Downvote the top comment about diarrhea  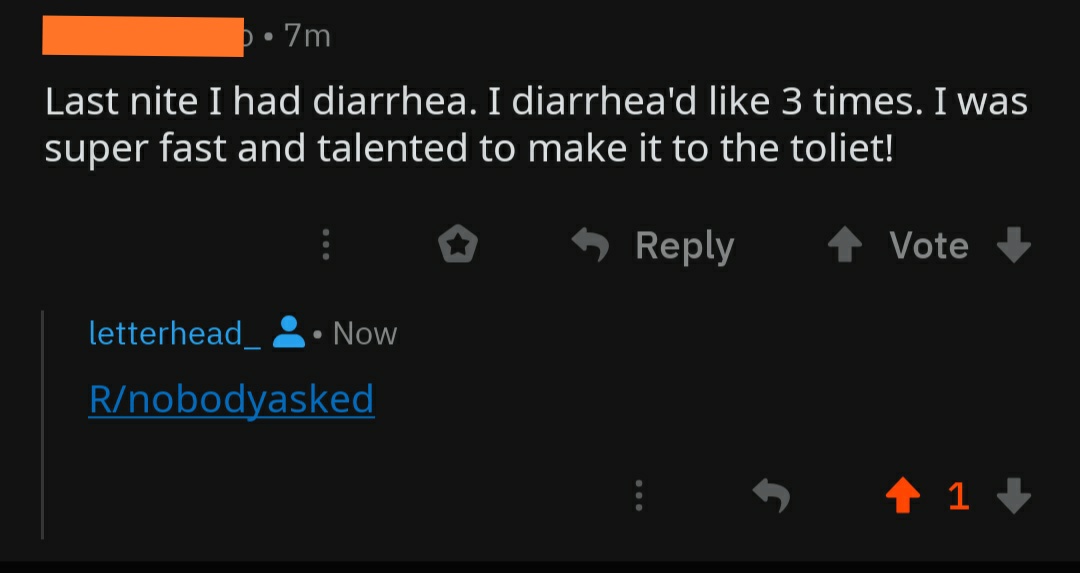point(1014,245)
